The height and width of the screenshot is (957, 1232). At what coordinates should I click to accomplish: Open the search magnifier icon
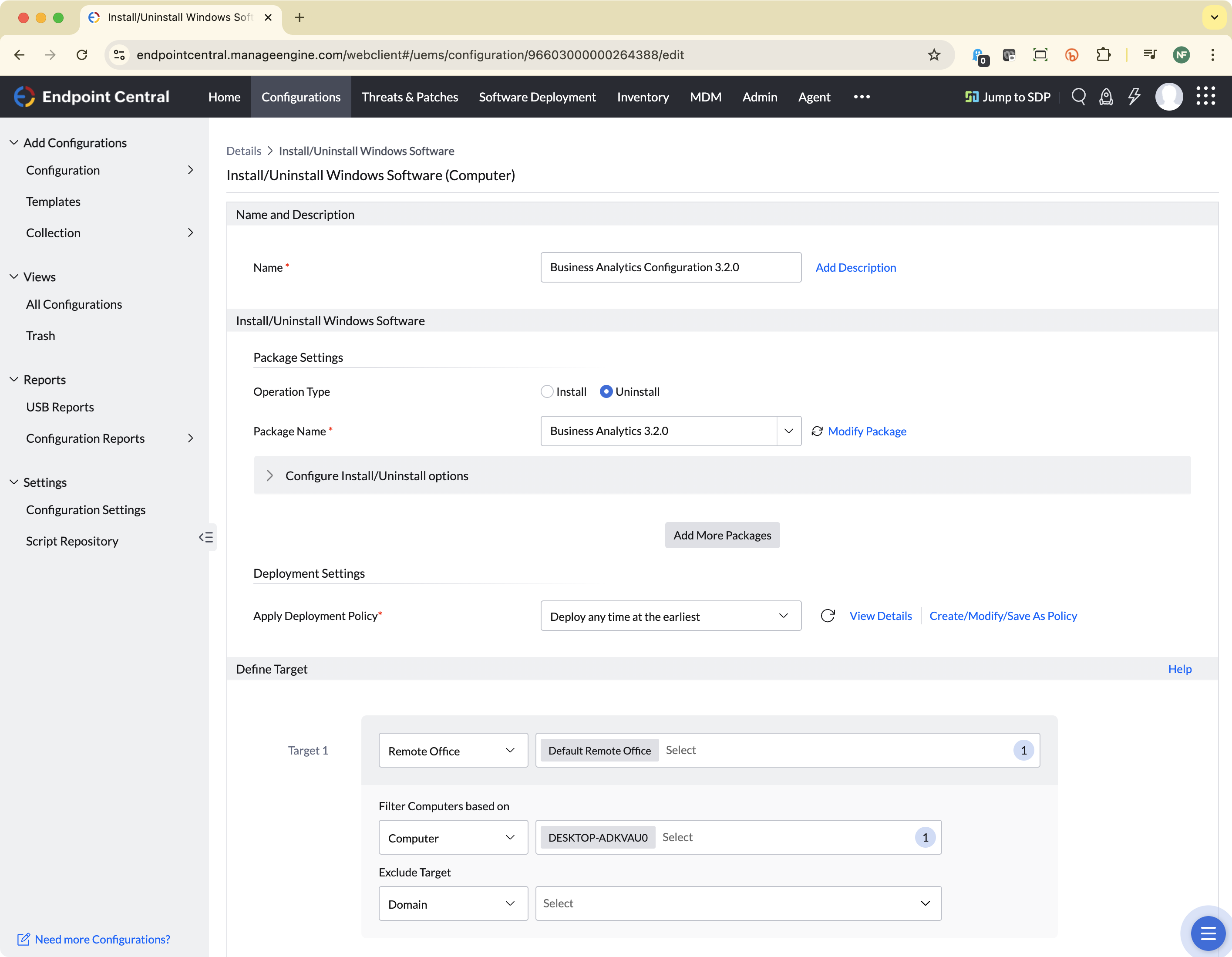click(x=1078, y=97)
